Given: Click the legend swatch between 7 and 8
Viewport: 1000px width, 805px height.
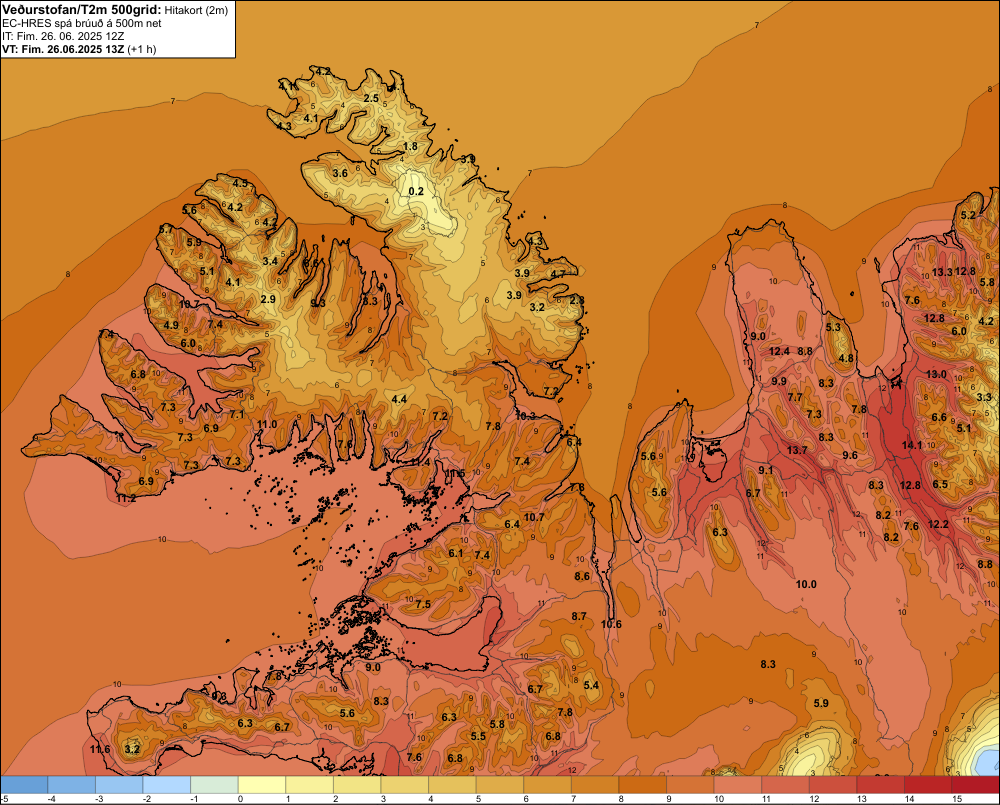Looking at the screenshot, I should [594, 785].
